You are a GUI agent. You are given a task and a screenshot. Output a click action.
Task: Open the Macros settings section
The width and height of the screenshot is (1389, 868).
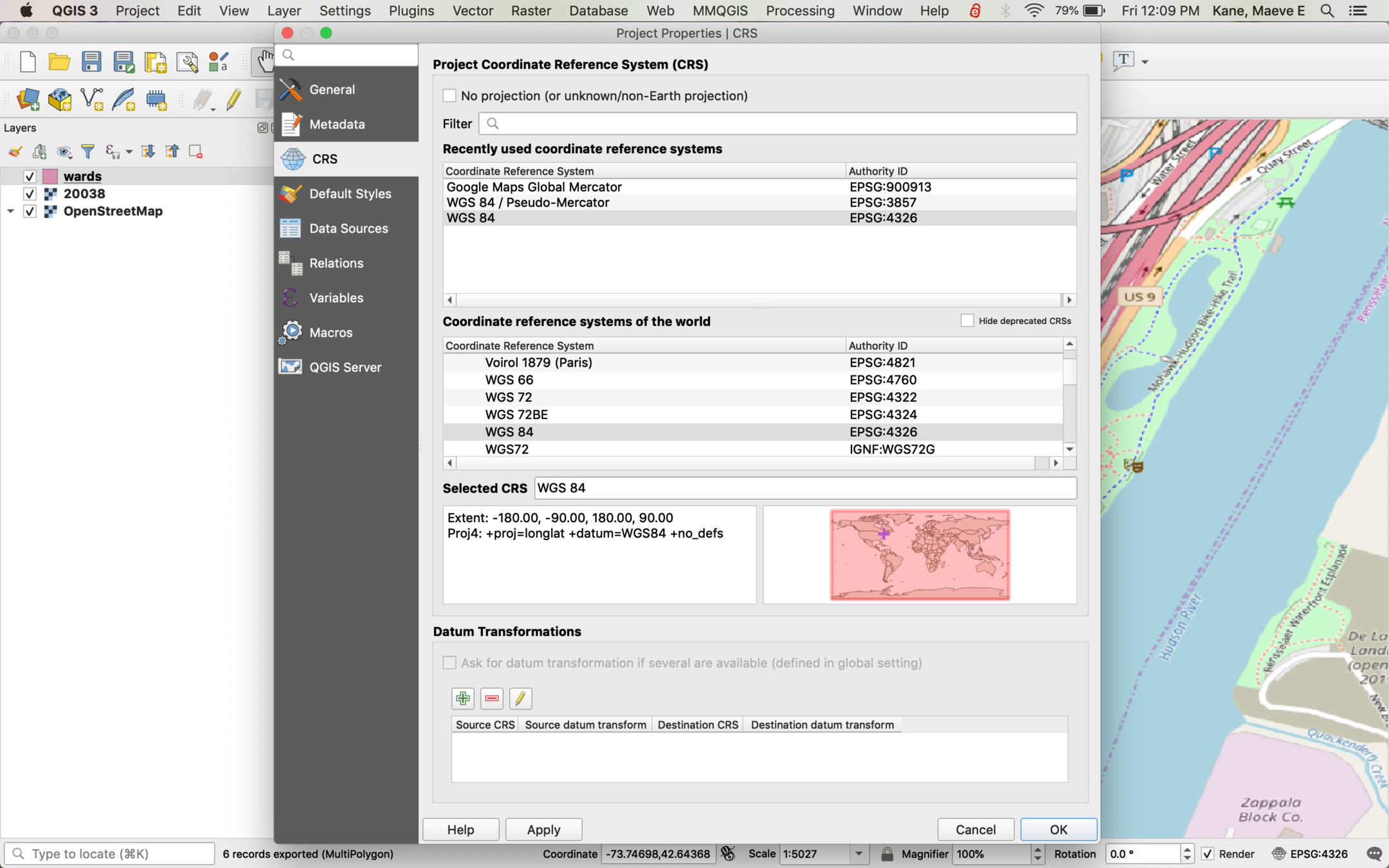tap(331, 332)
